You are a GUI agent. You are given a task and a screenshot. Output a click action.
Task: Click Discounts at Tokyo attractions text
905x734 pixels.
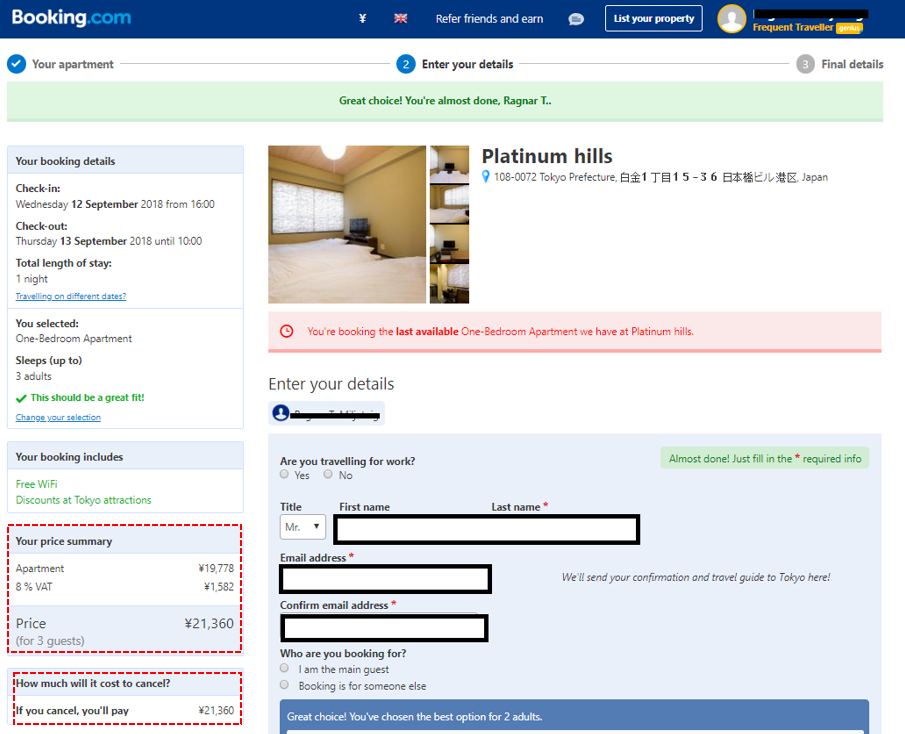83,500
